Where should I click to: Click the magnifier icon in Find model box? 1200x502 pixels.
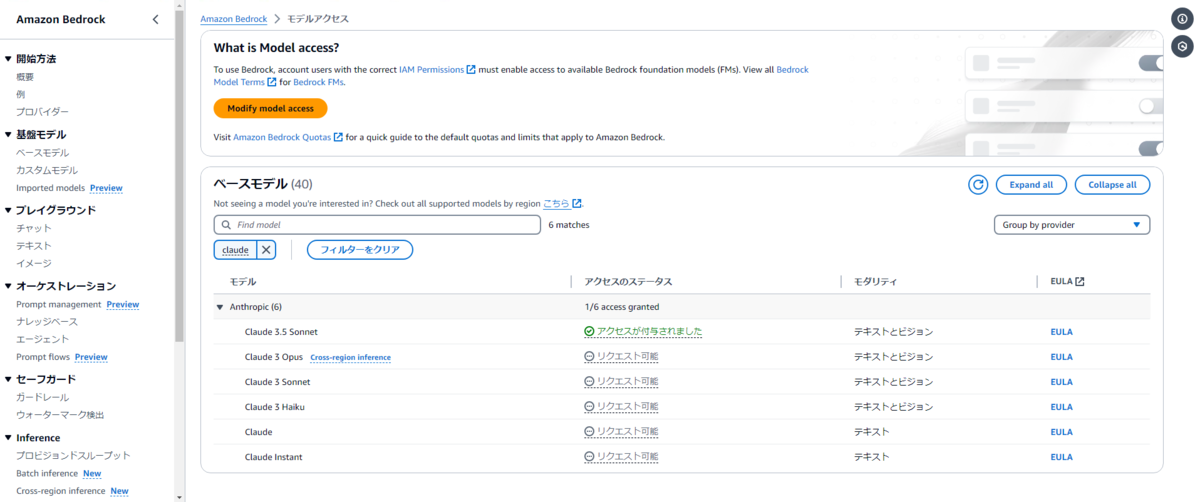pos(225,225)
